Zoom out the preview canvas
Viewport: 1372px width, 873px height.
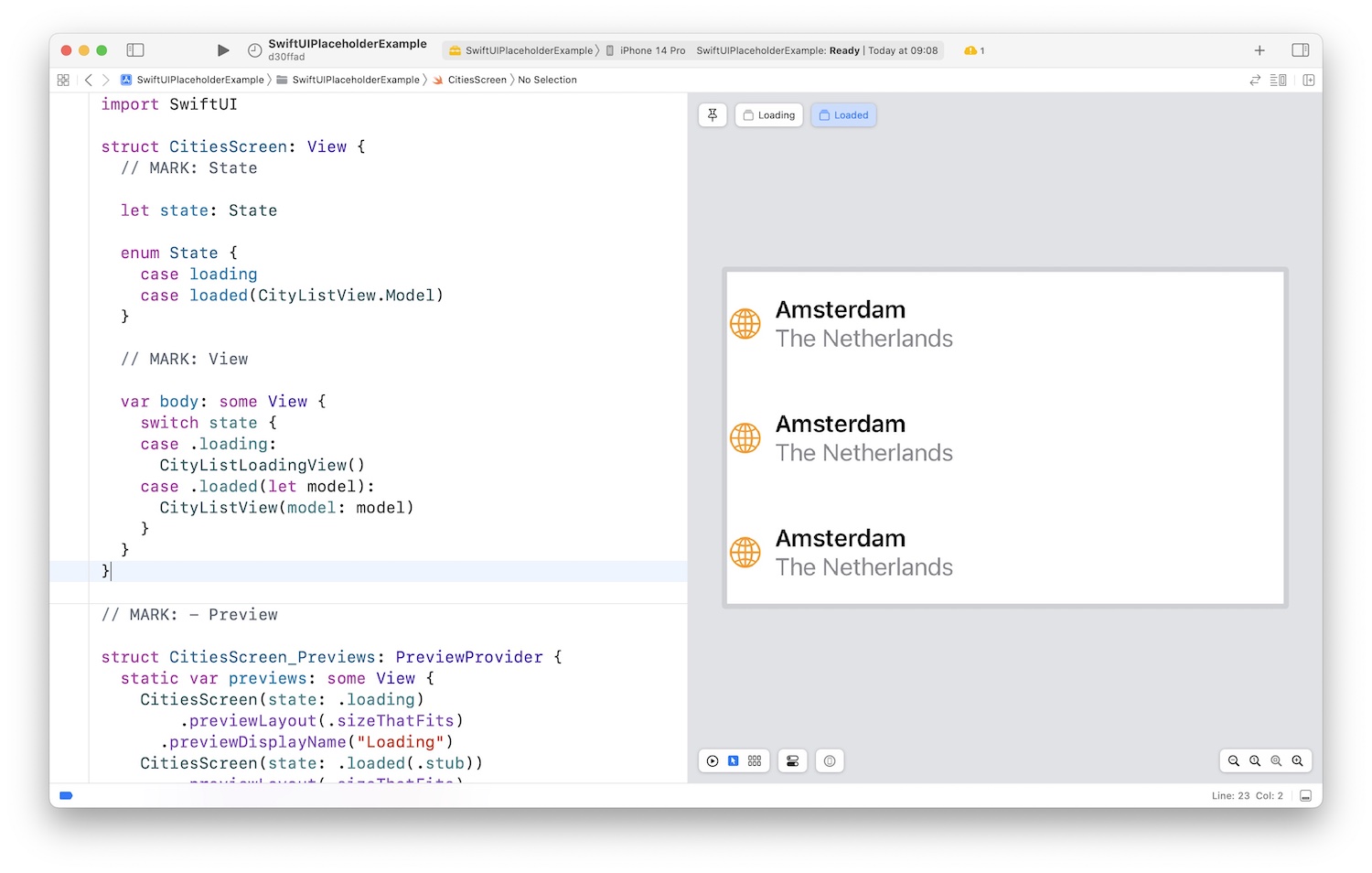(1234, 761)
